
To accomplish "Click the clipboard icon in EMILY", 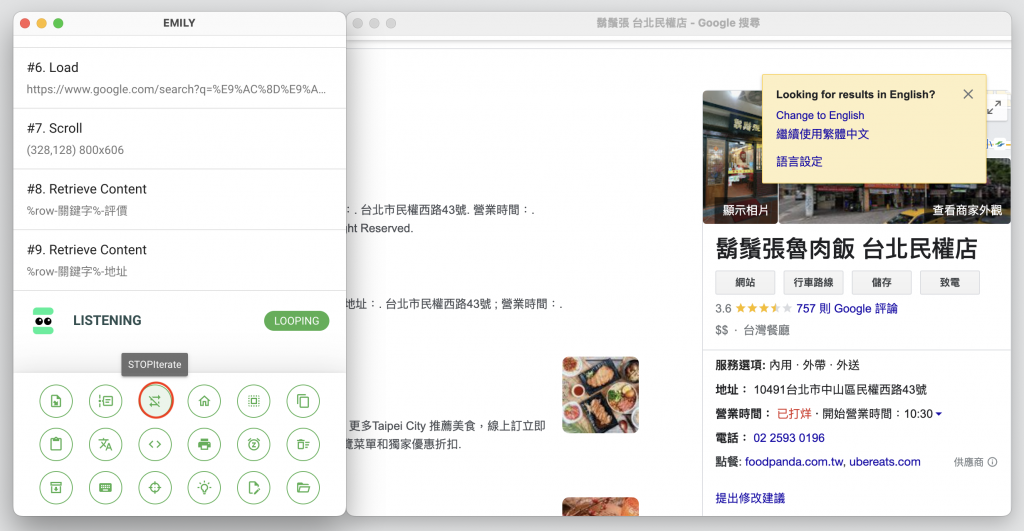I will pos(56,444).
